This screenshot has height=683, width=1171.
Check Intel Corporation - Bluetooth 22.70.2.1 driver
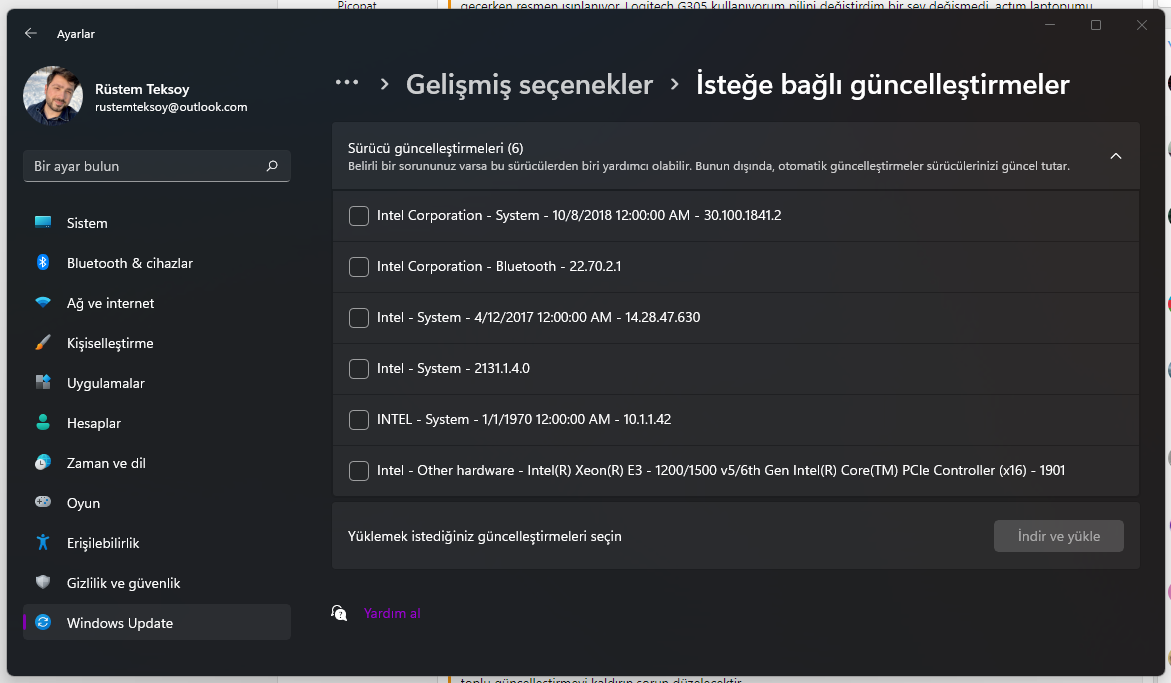tap(359, 267)
